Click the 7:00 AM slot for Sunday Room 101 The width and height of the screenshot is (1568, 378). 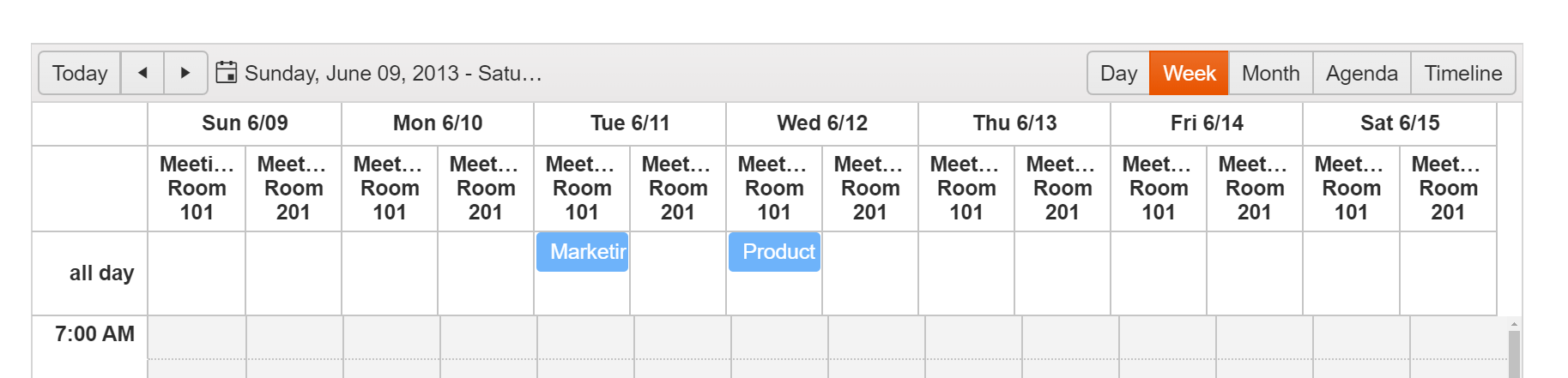click(x=197, y=338)
